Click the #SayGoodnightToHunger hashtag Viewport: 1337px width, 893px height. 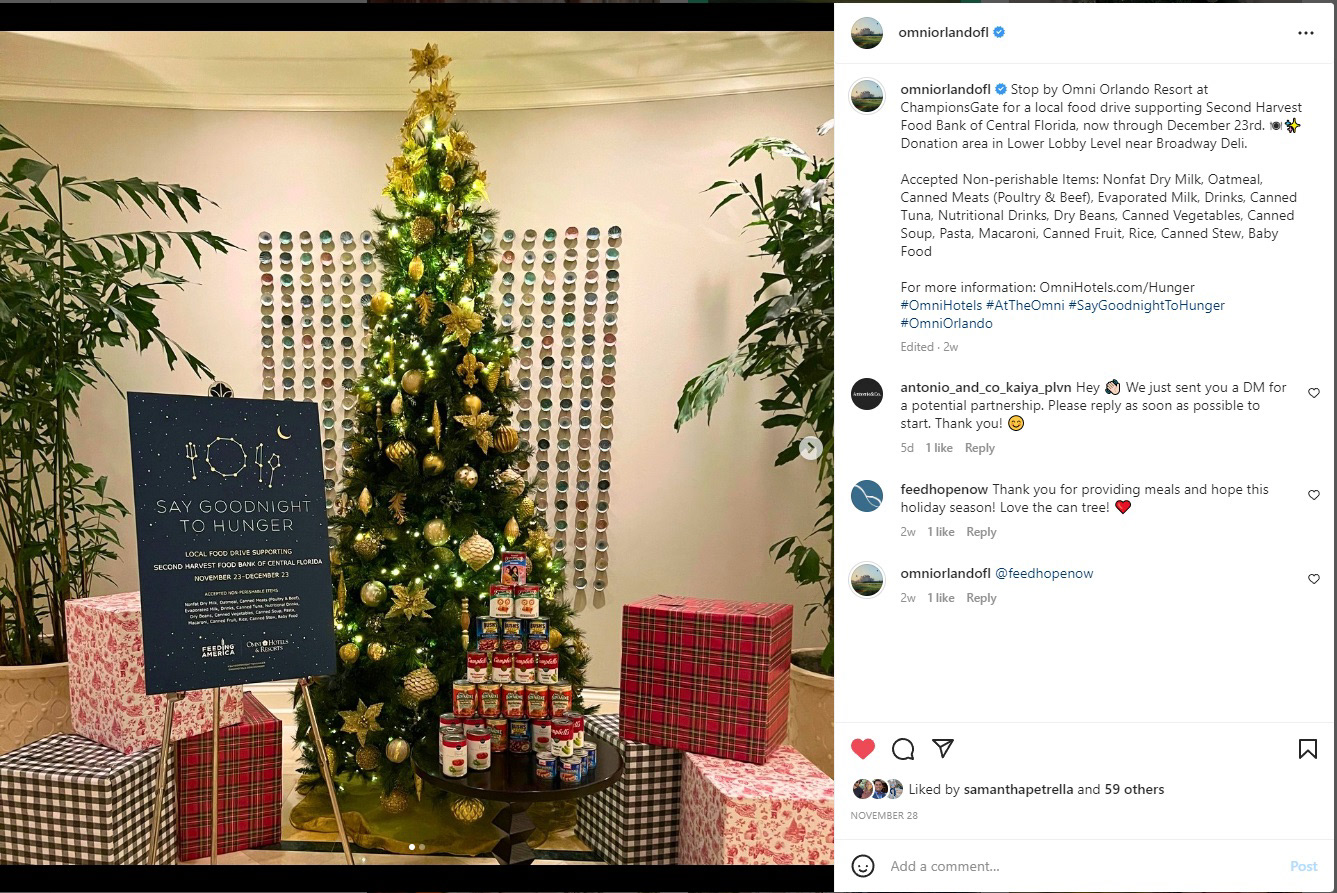tap(1146, 305)
